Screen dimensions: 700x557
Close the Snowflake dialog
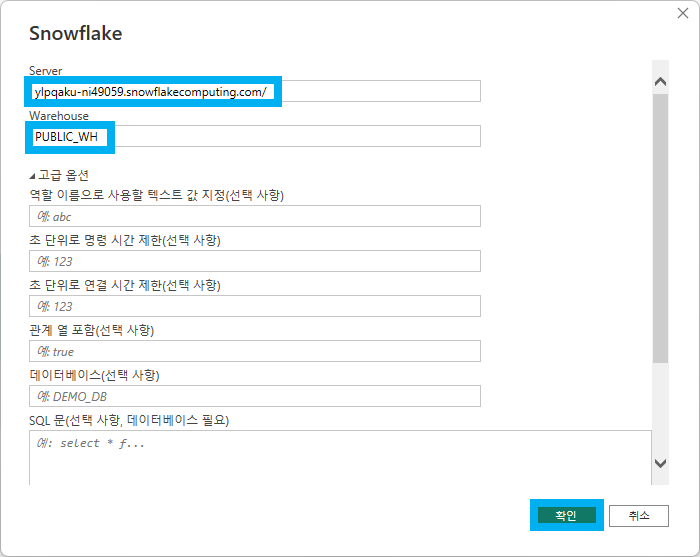(x=683, y=13)
